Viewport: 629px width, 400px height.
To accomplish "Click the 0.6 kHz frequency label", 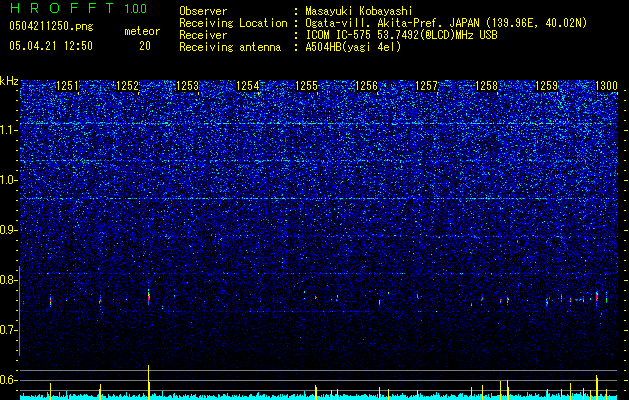I will pyautogui.click(x=9, y=380).
